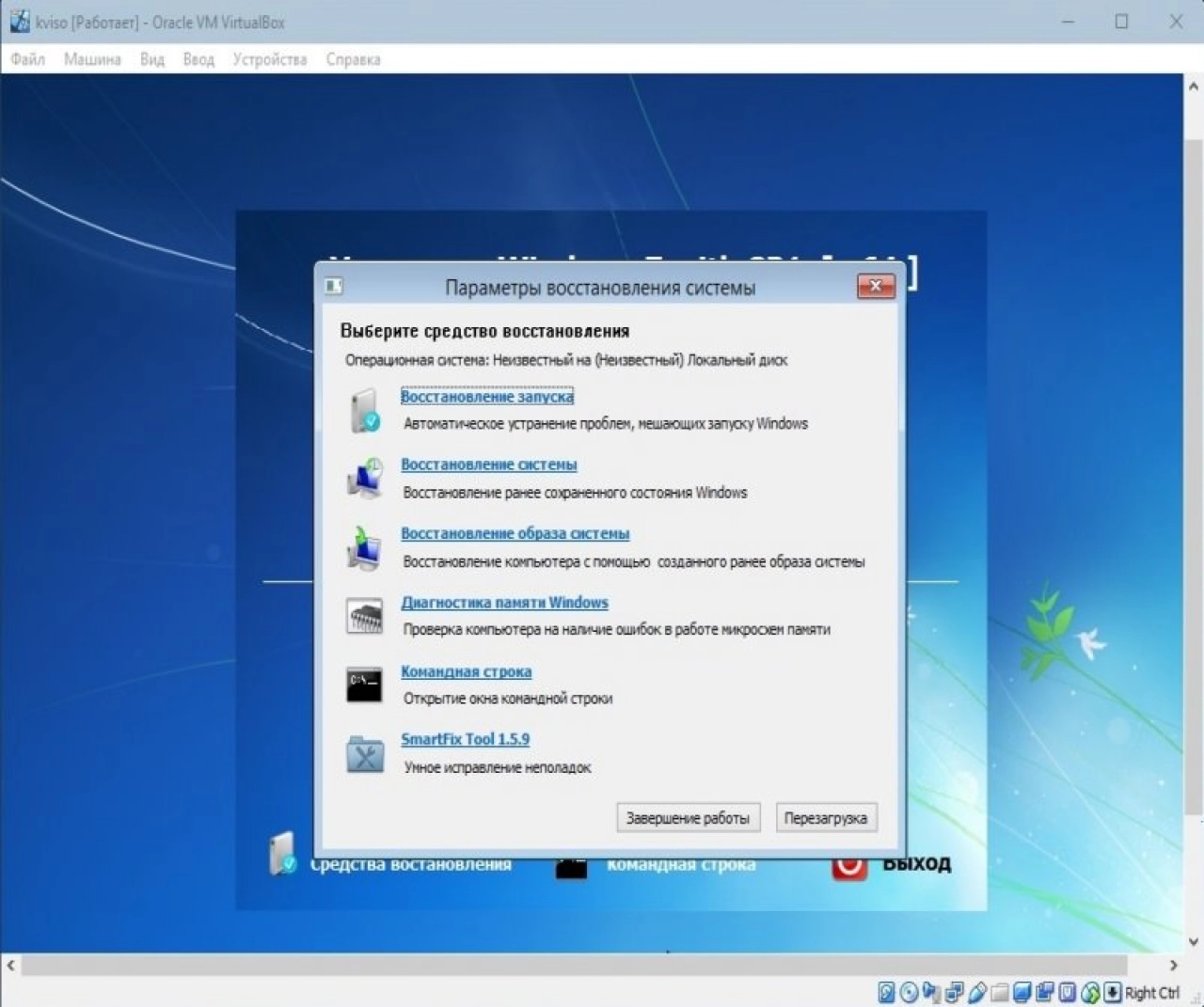Click the Восстановление образа системы link

[x=515, y=533]
